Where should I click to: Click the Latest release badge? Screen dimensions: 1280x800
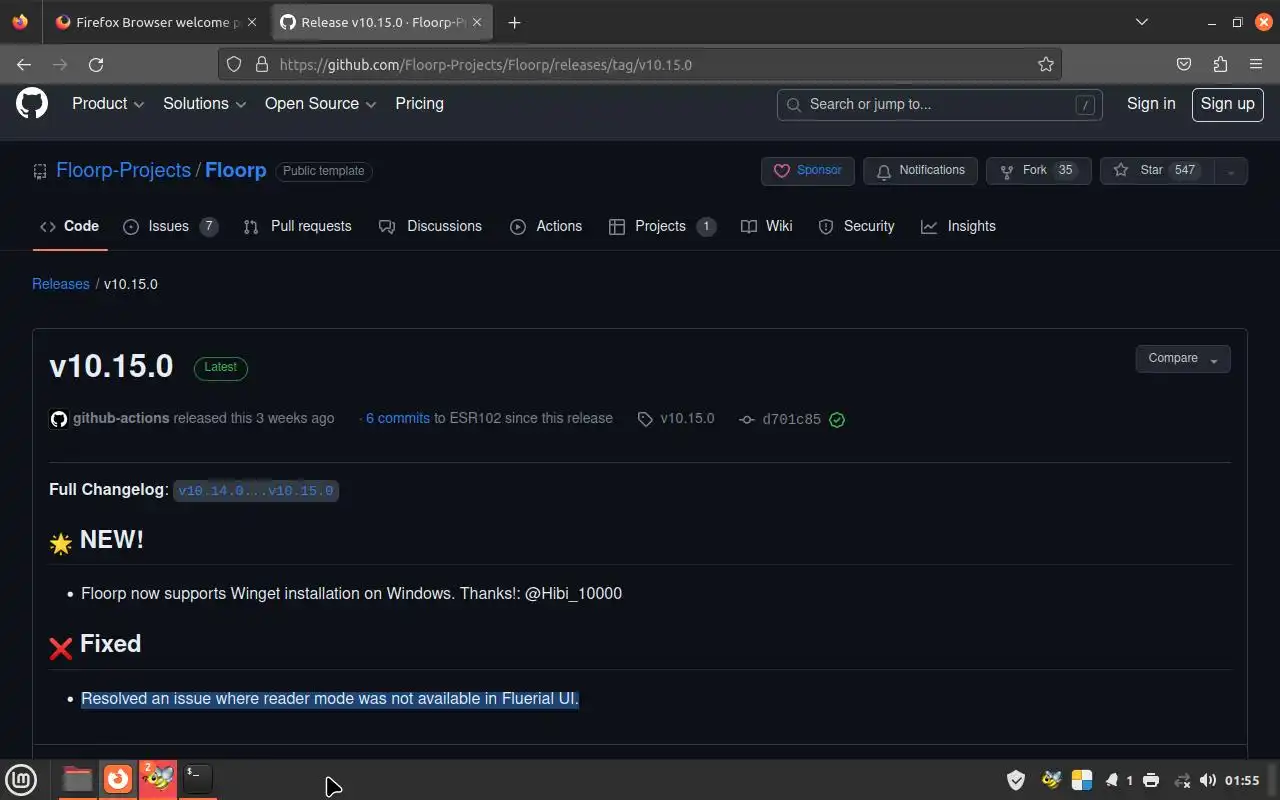[220, 368]
